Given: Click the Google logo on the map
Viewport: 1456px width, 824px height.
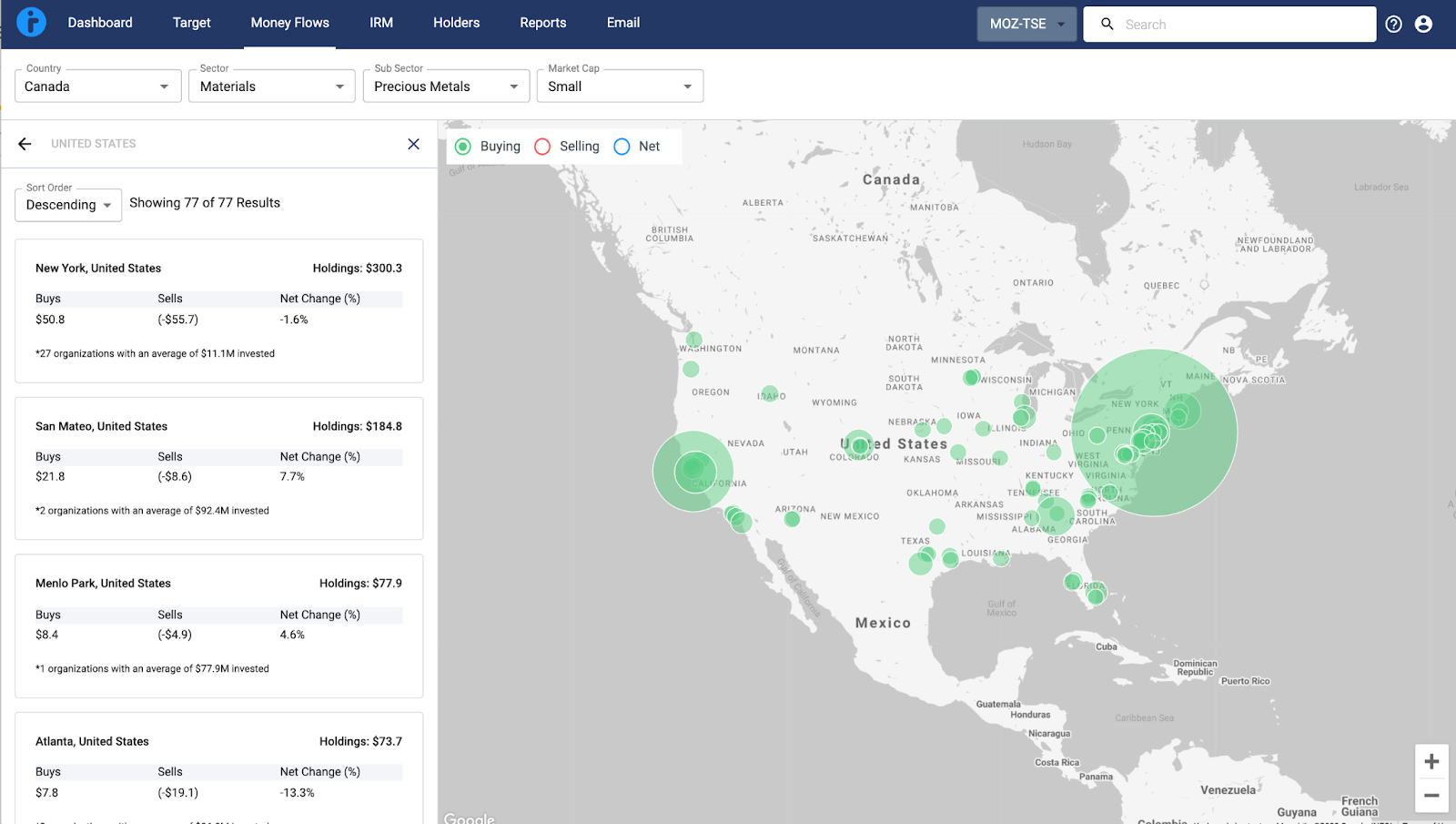Looking at the screenshot, I should (469, 817).
